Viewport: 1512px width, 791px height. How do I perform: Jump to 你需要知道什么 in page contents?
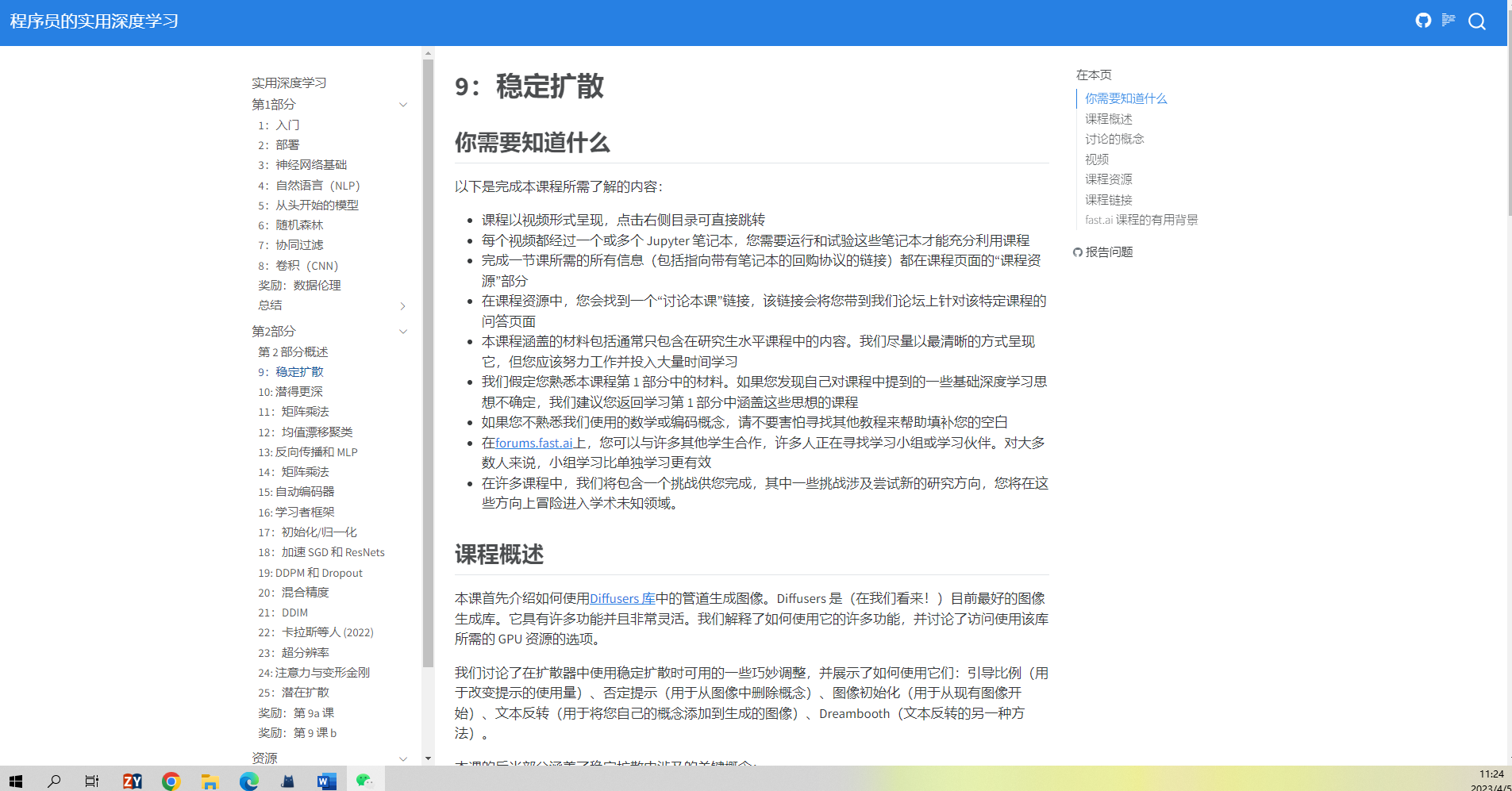pyautogui.click(x=1125, y=98)
